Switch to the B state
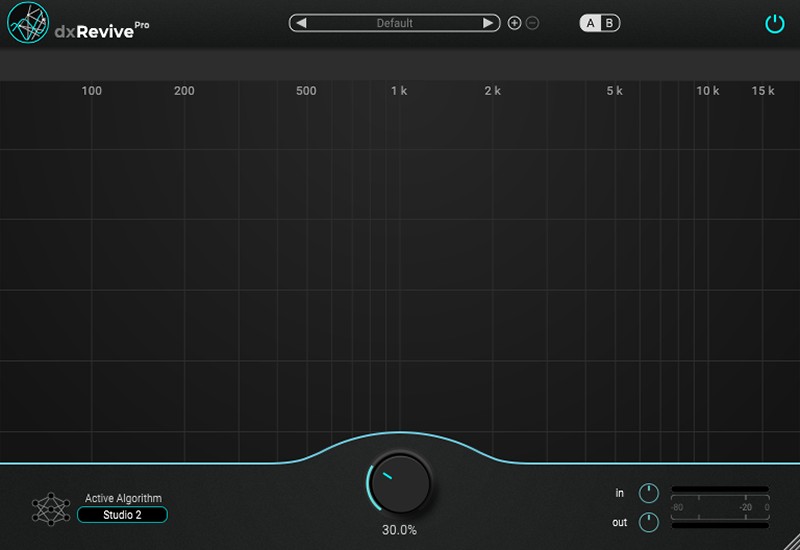This screenshot has width=800, height=550. [x=609, y=23]
